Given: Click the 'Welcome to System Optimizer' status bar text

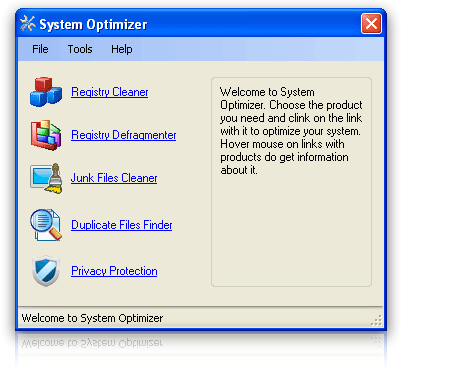Looking at the screenshot, I should pos(92,318).
